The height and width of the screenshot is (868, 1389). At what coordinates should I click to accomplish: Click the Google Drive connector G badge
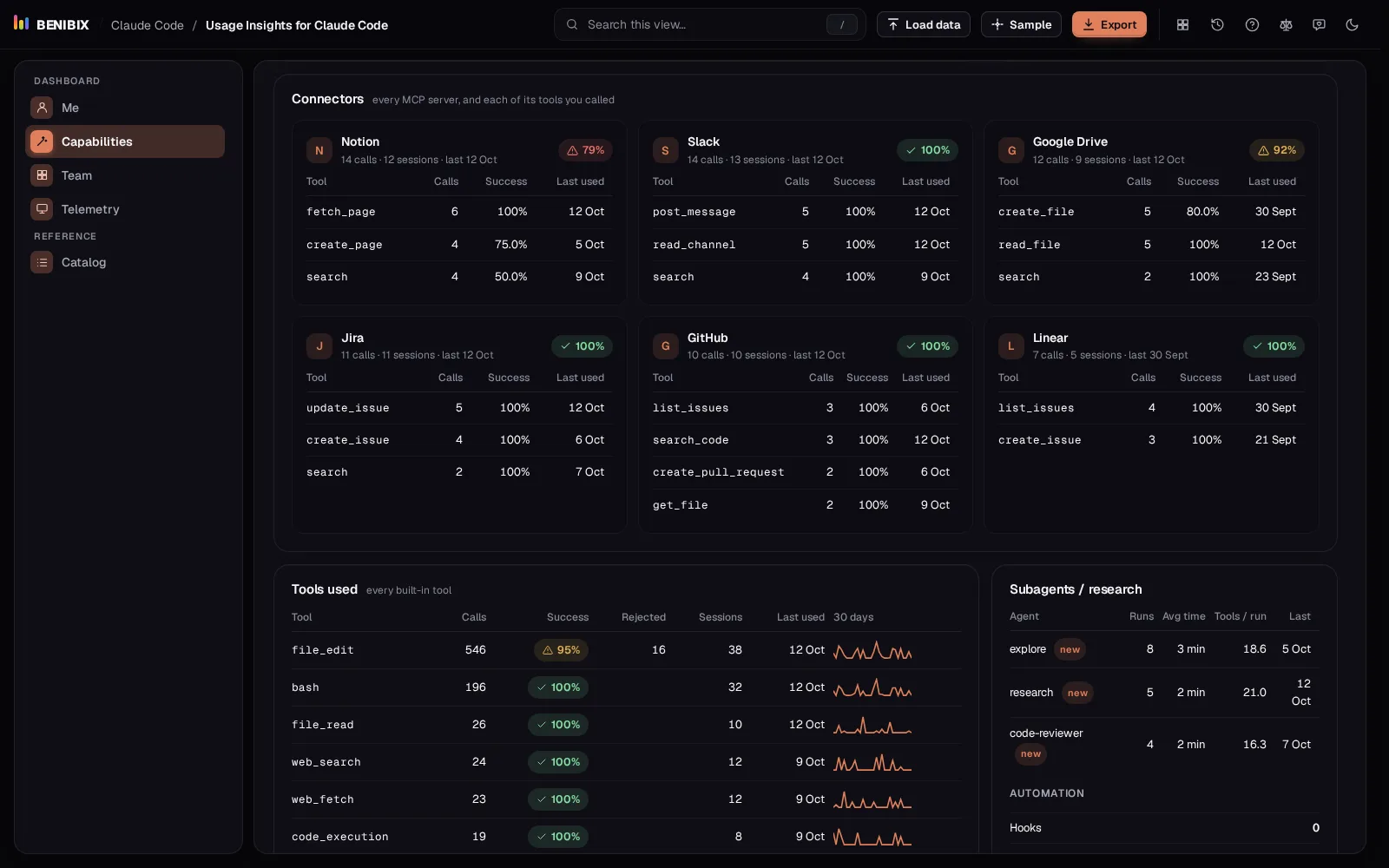click(x=1011, y=150)
